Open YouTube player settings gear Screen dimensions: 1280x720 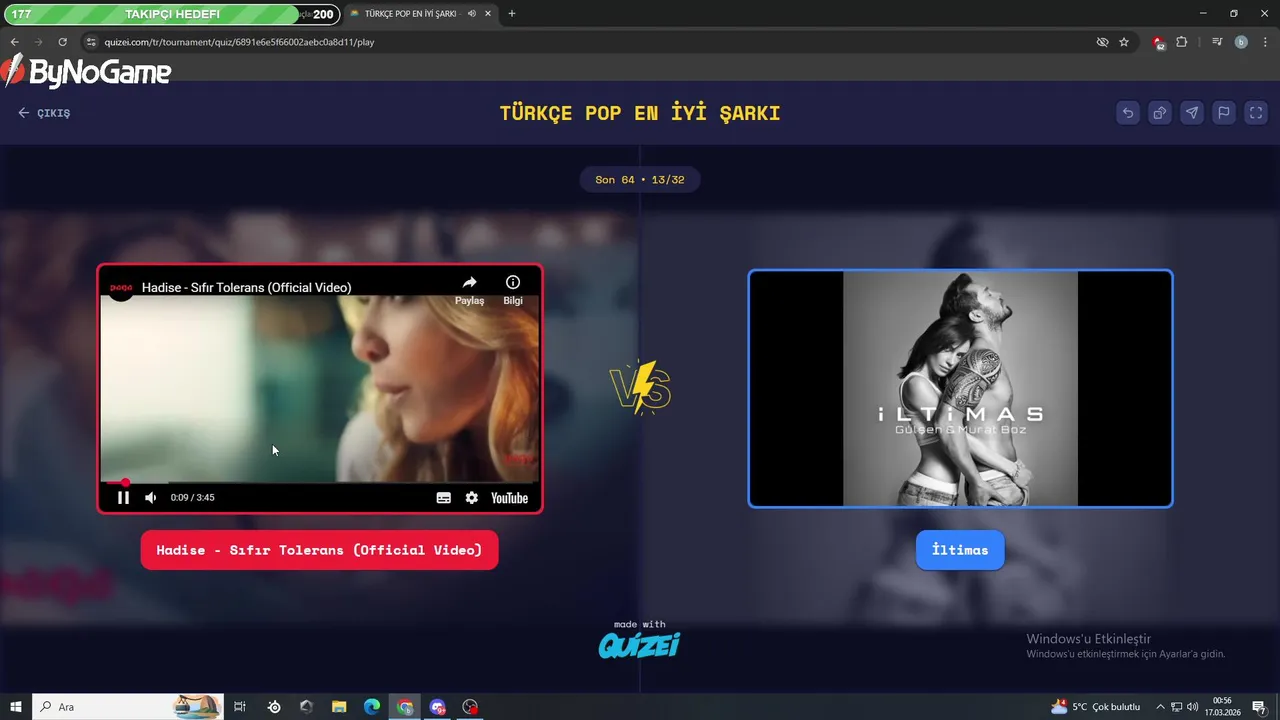point(472,498)
